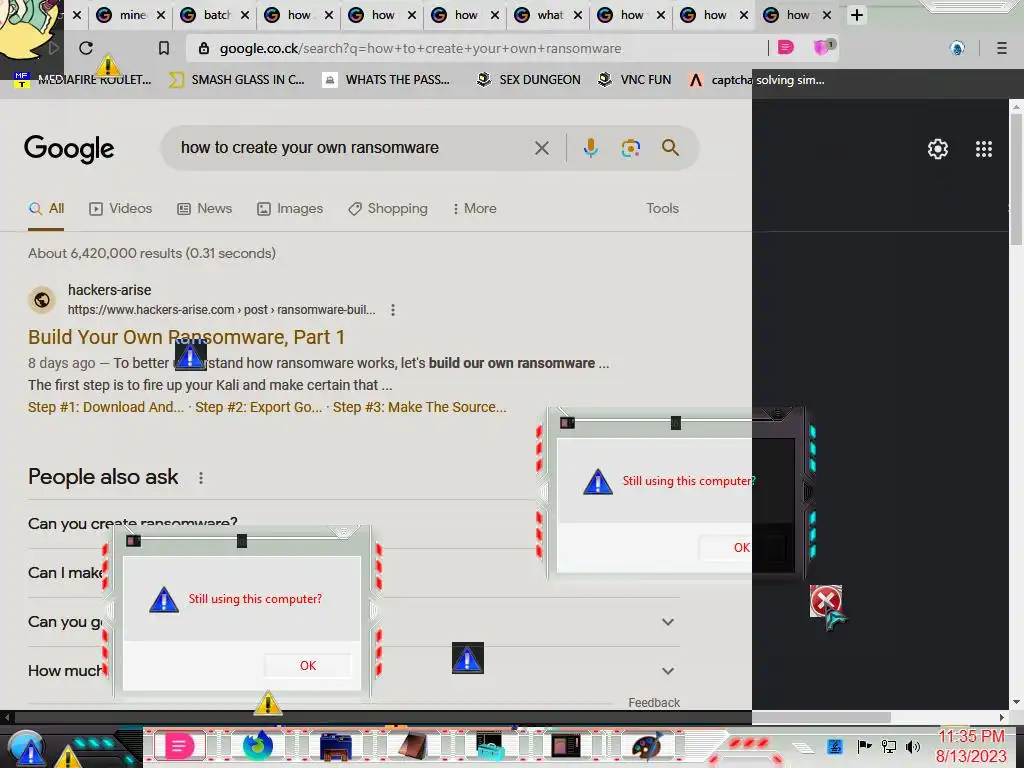Screen dimensions: 1024x768
Task: Click the Google search text field
Action: pyautogui.click(x=351, y=148)
